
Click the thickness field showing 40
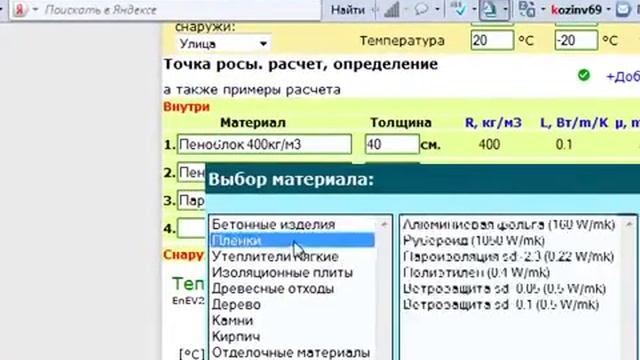click(392, 144)
